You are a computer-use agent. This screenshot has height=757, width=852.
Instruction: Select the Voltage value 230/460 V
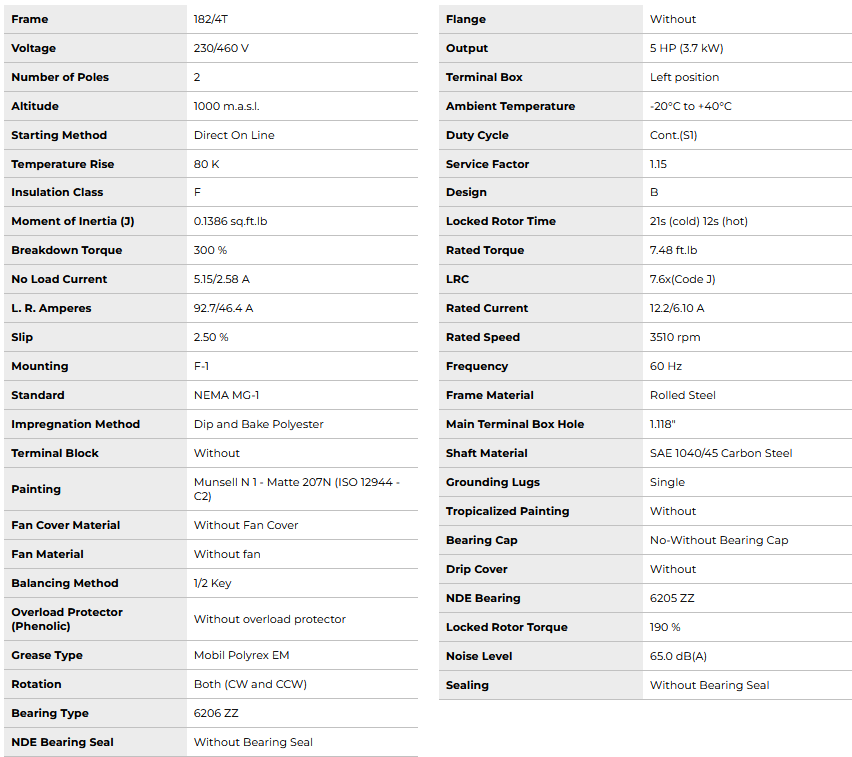[221, 48]
